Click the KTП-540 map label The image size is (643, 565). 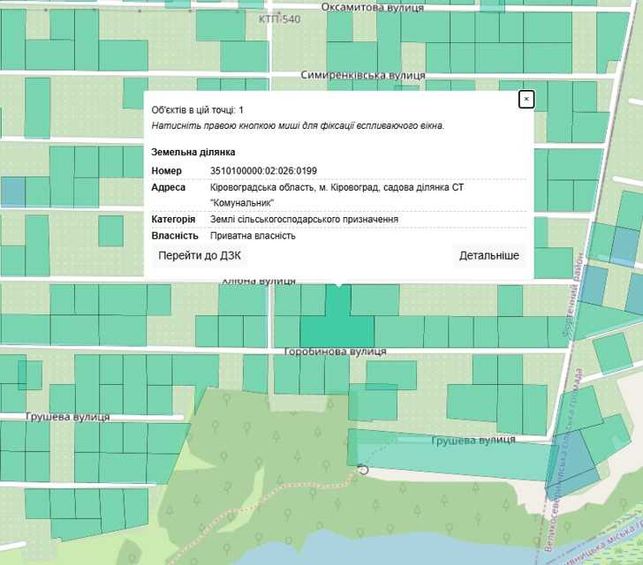pos(279,19)
